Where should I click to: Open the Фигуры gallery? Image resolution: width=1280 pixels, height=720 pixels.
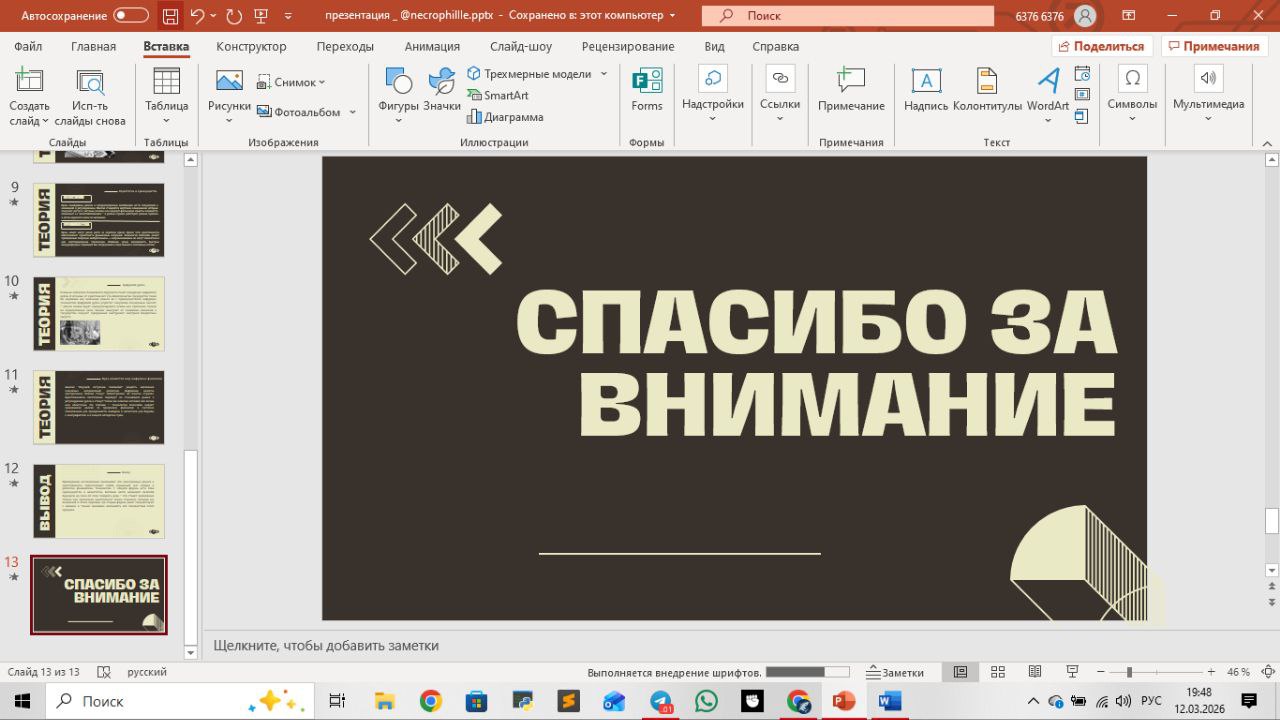click(x=398, y=95)
